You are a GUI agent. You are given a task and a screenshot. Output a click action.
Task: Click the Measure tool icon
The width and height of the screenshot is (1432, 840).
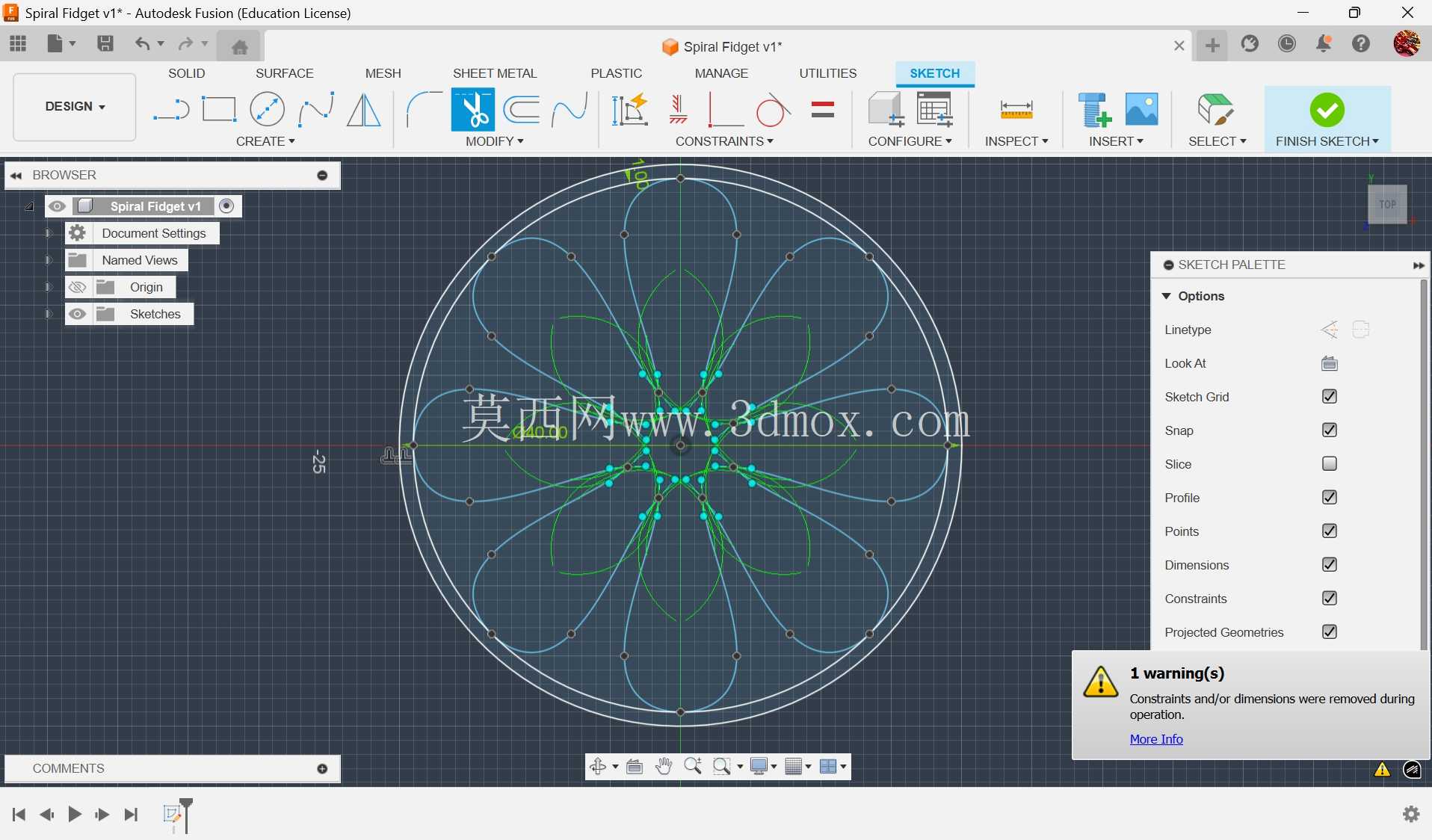click(x=1016, y=111)
